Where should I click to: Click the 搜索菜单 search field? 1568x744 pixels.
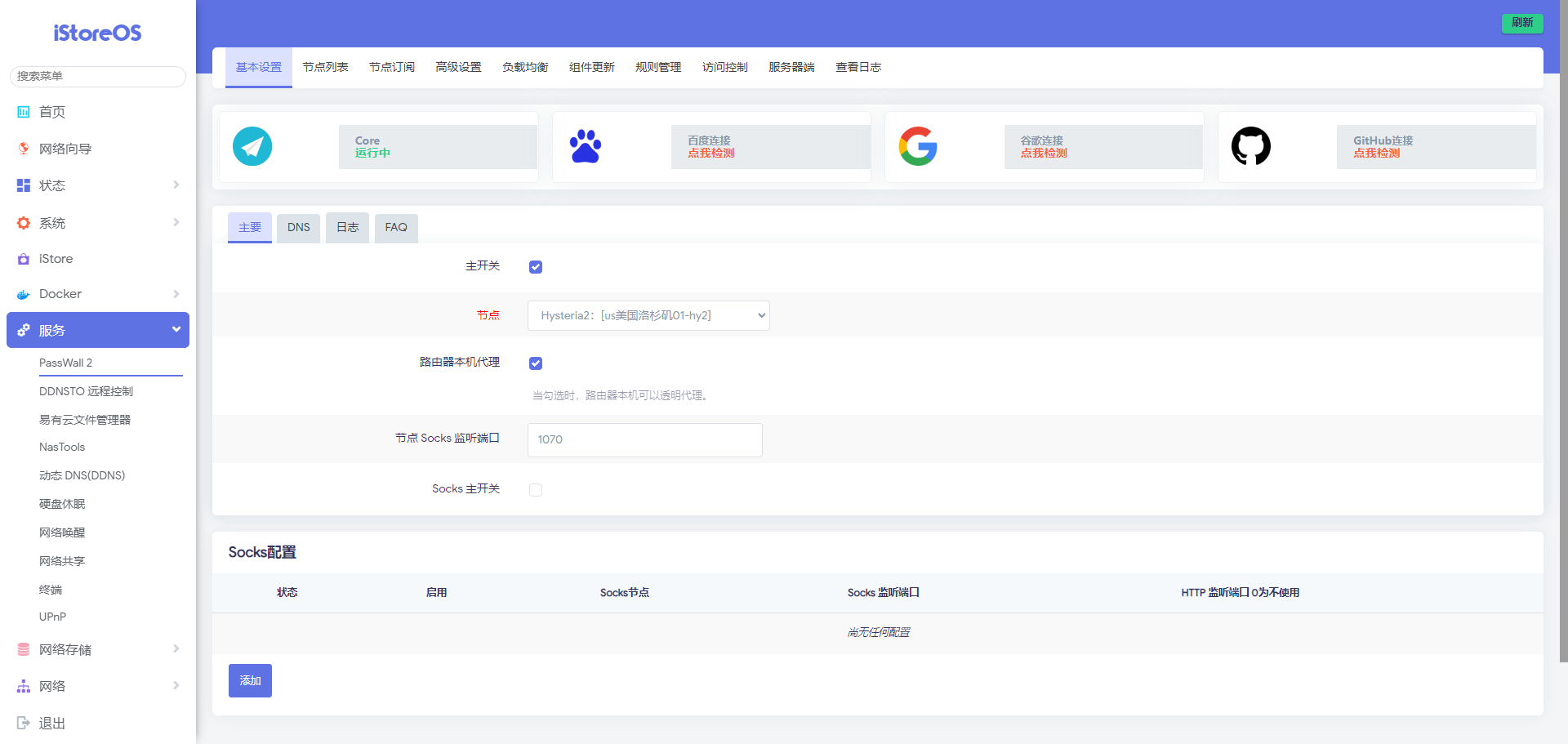98,76
